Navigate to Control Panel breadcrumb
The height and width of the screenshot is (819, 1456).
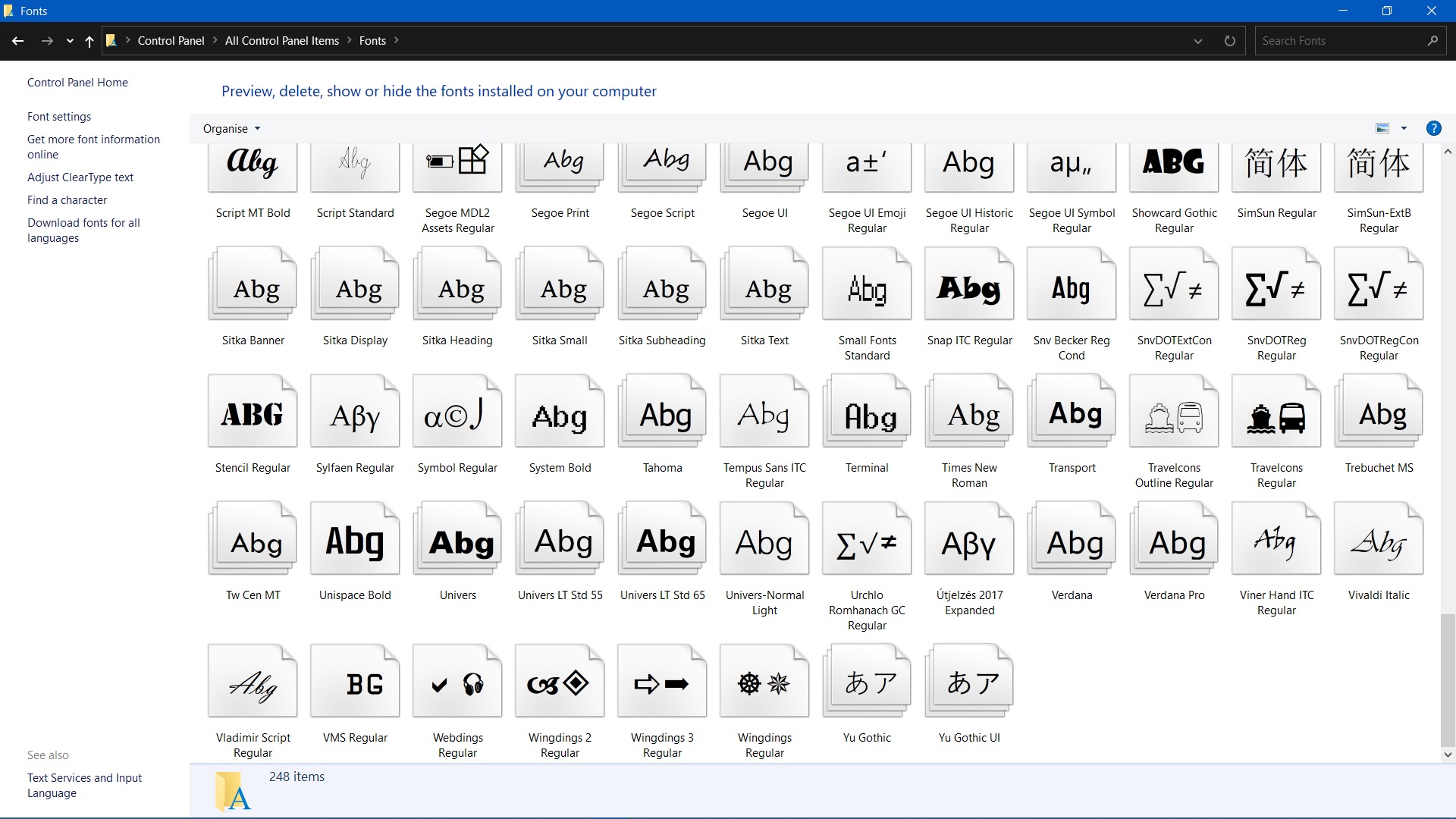[x=171, y=41]
